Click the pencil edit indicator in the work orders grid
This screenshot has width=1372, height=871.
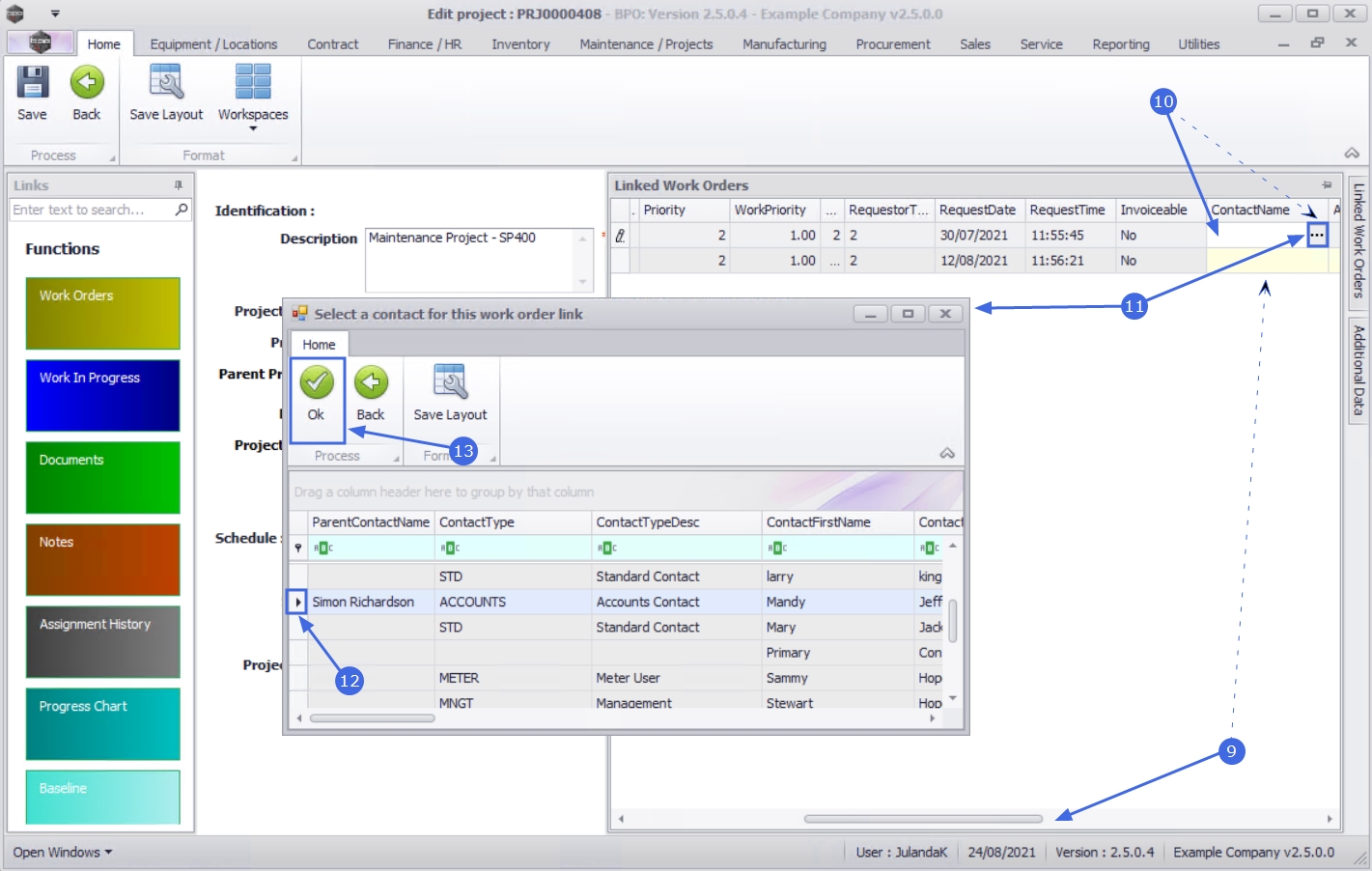point(620,235)
